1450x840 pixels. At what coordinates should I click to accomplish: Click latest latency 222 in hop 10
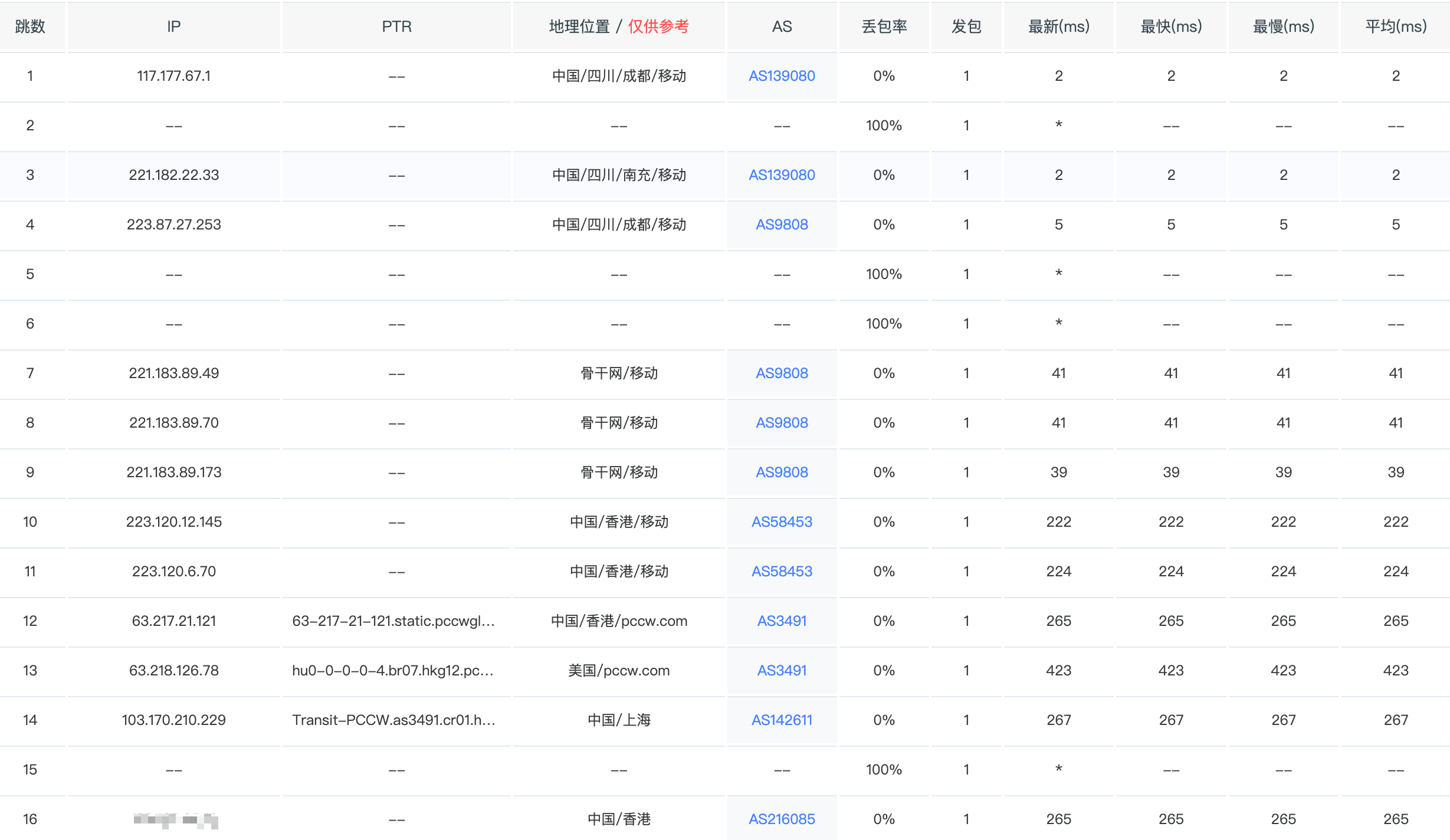coord(1059,522)
